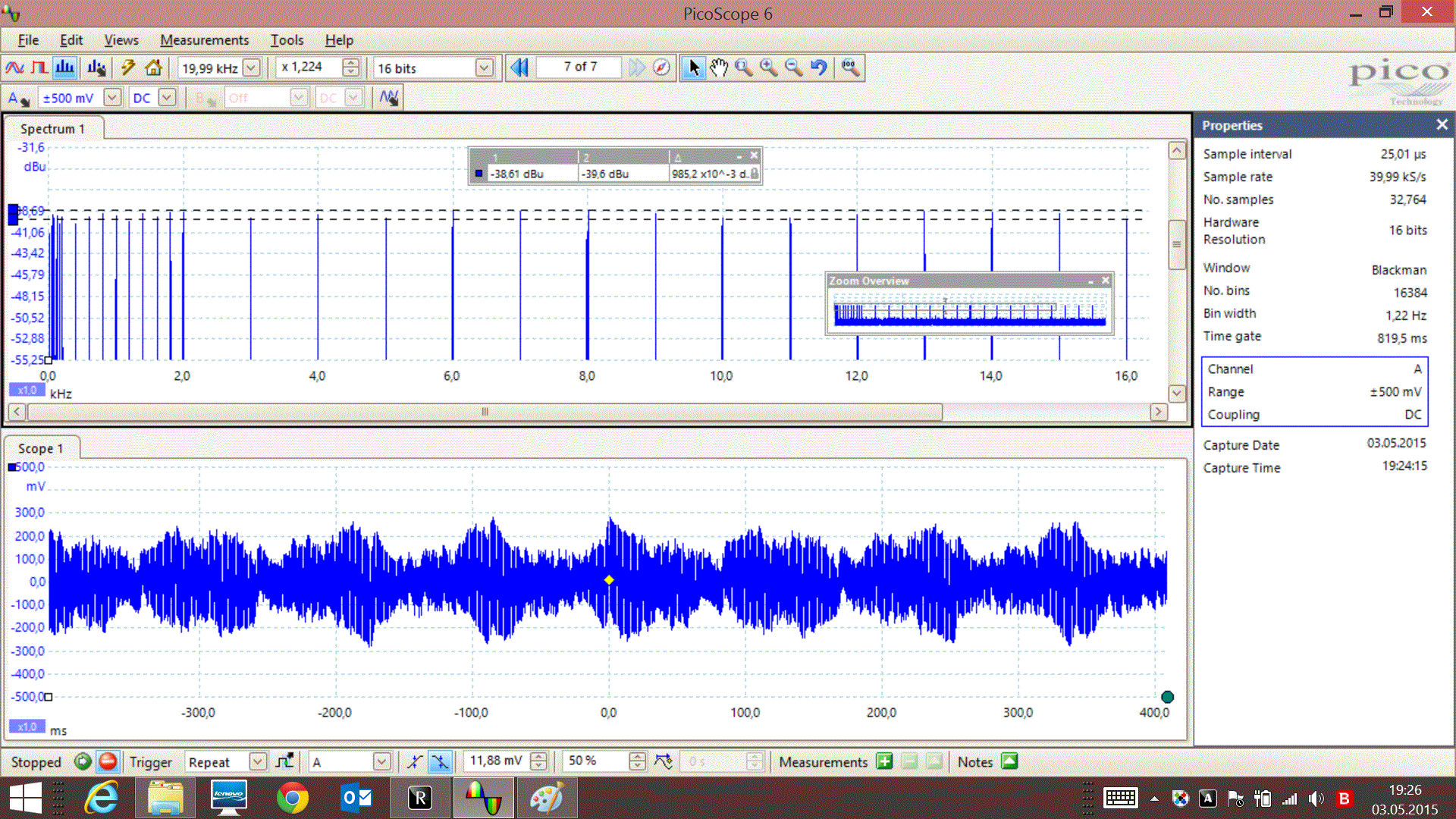Adjust pre-trigger 50 % stepper
This screenshot has height=819, width=1456.
coord(638,761)
